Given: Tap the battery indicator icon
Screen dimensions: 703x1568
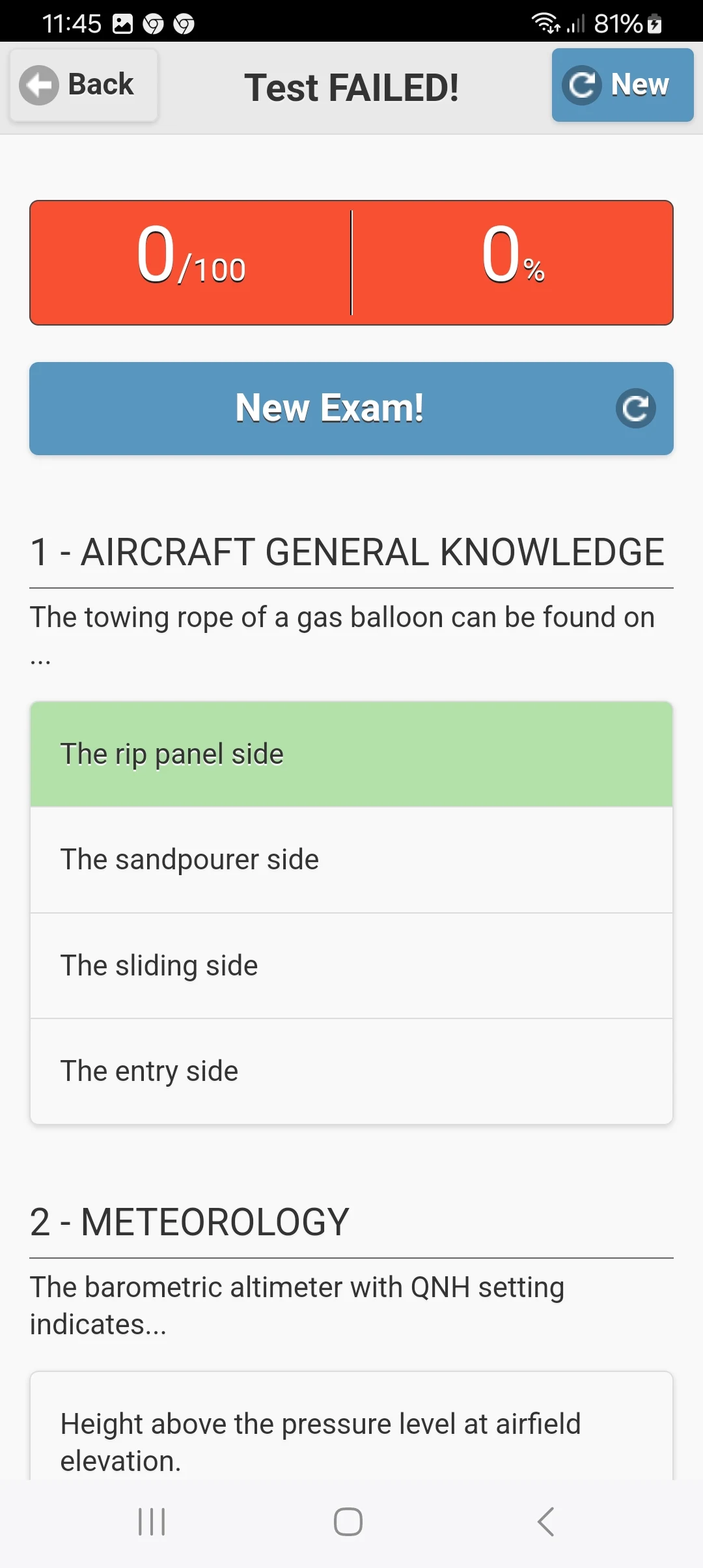Looking at the screenshot, I should tap(655, 24).
